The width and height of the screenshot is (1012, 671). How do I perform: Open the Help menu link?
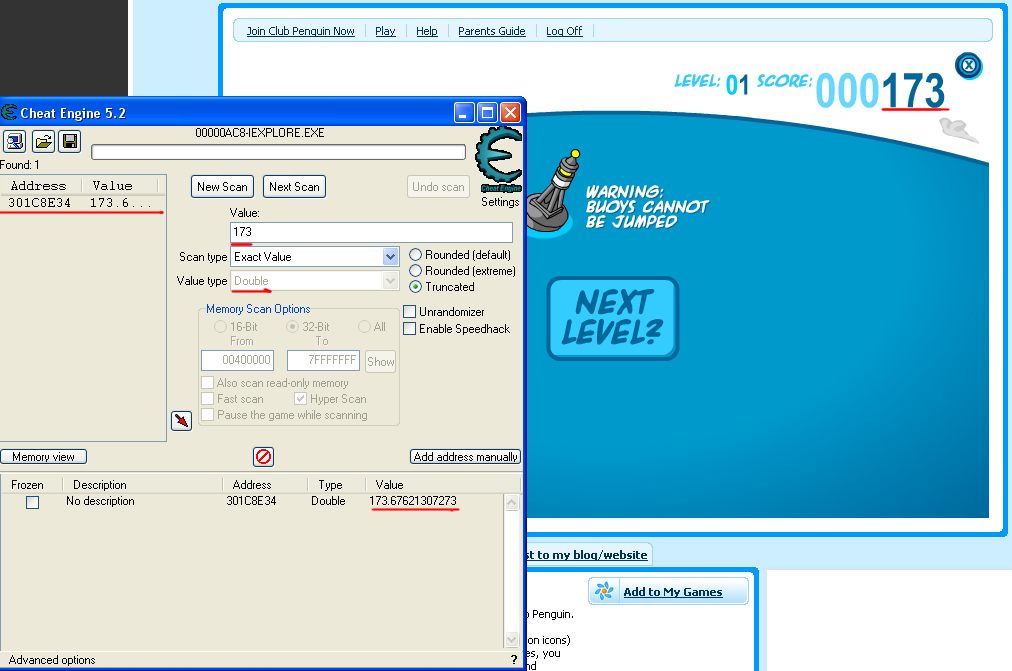click(427, 31)
